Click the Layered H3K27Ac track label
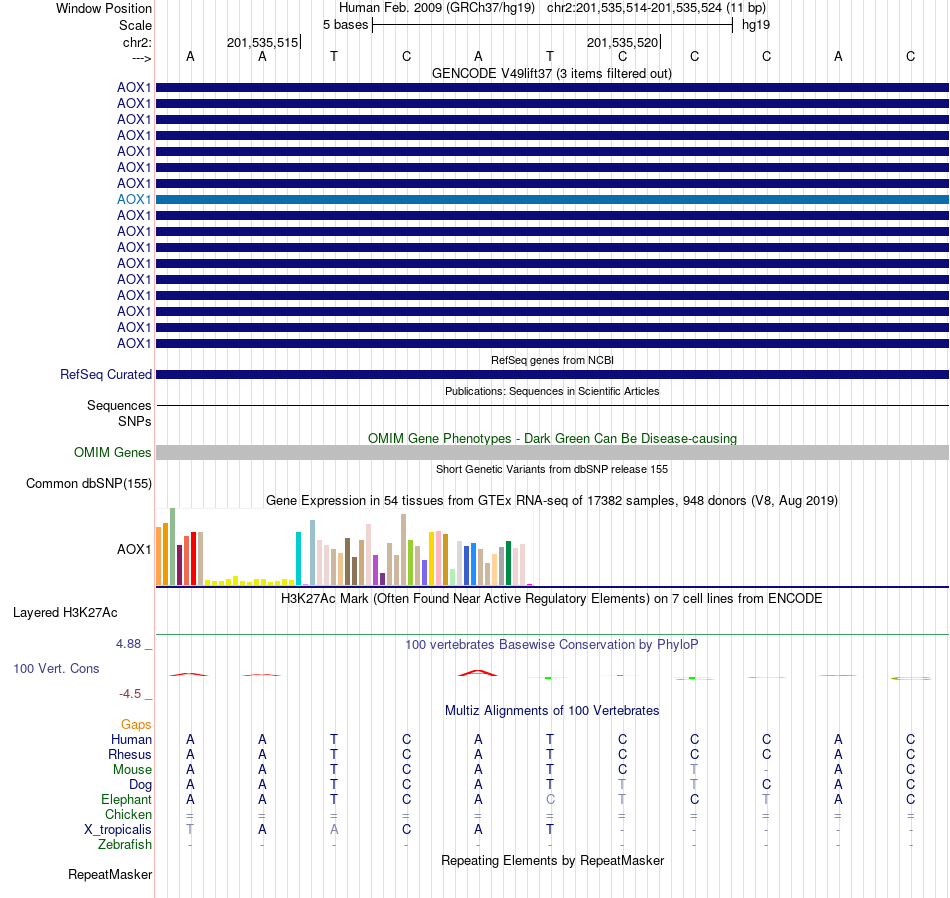The image size is (950, 898). point(65,613)
